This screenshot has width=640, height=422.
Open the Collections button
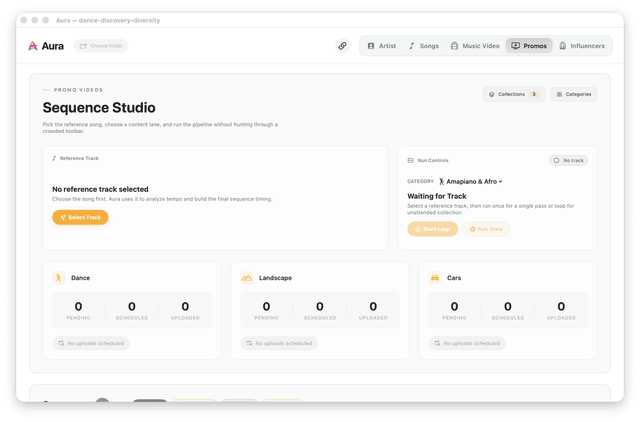514,94
